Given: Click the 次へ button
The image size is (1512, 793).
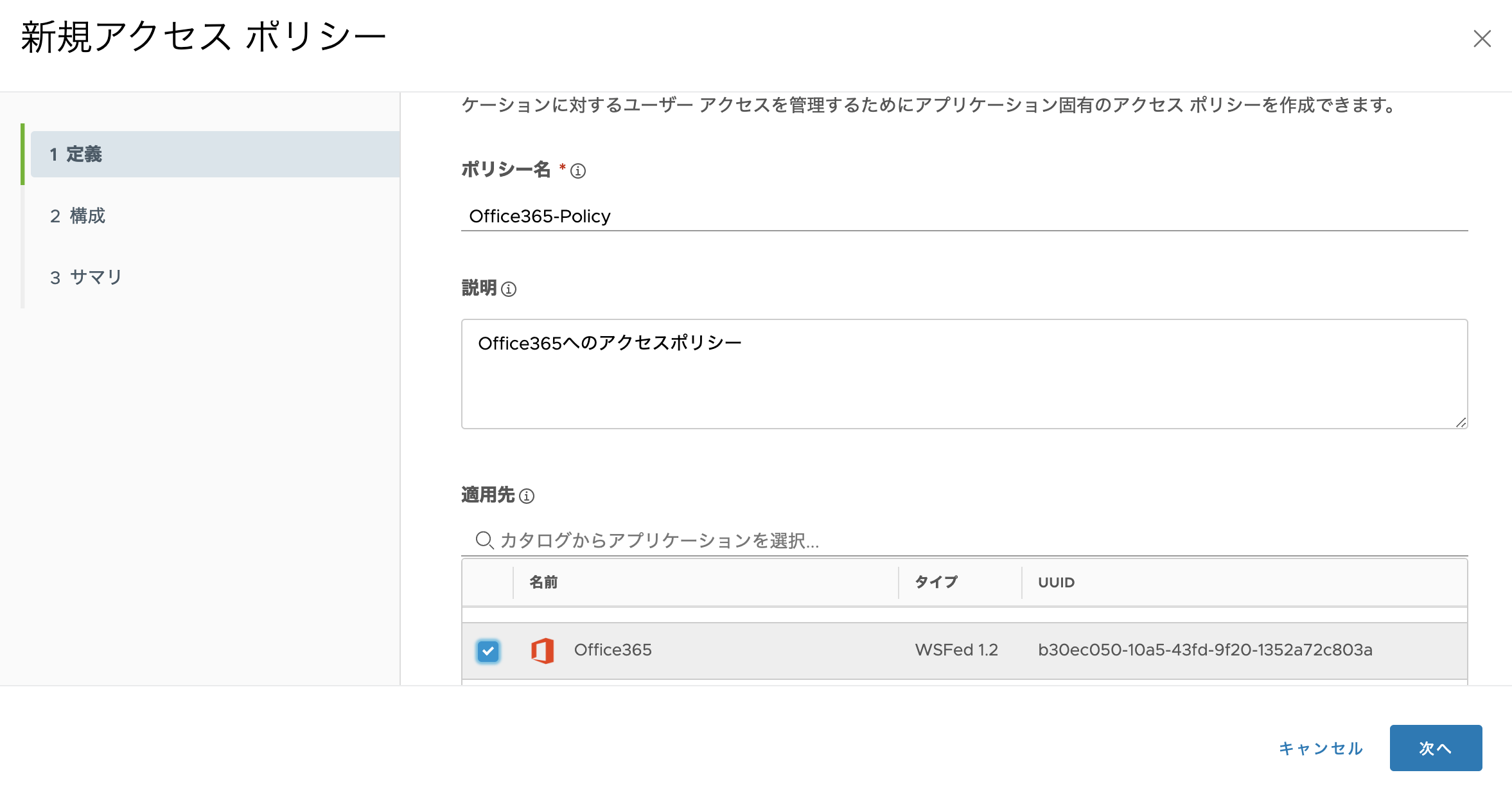Looking at the screenshot, I should [1436, 748].
